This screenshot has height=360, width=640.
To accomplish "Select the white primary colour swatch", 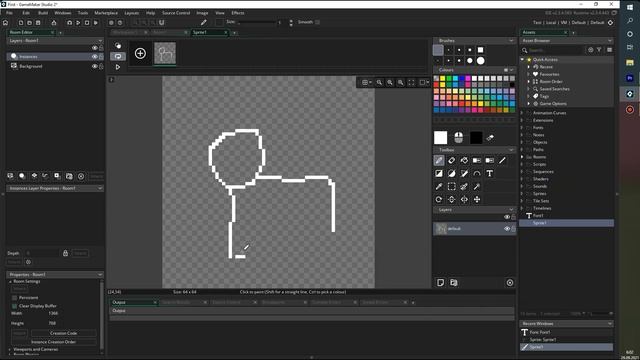I will (x=440, y=138).
